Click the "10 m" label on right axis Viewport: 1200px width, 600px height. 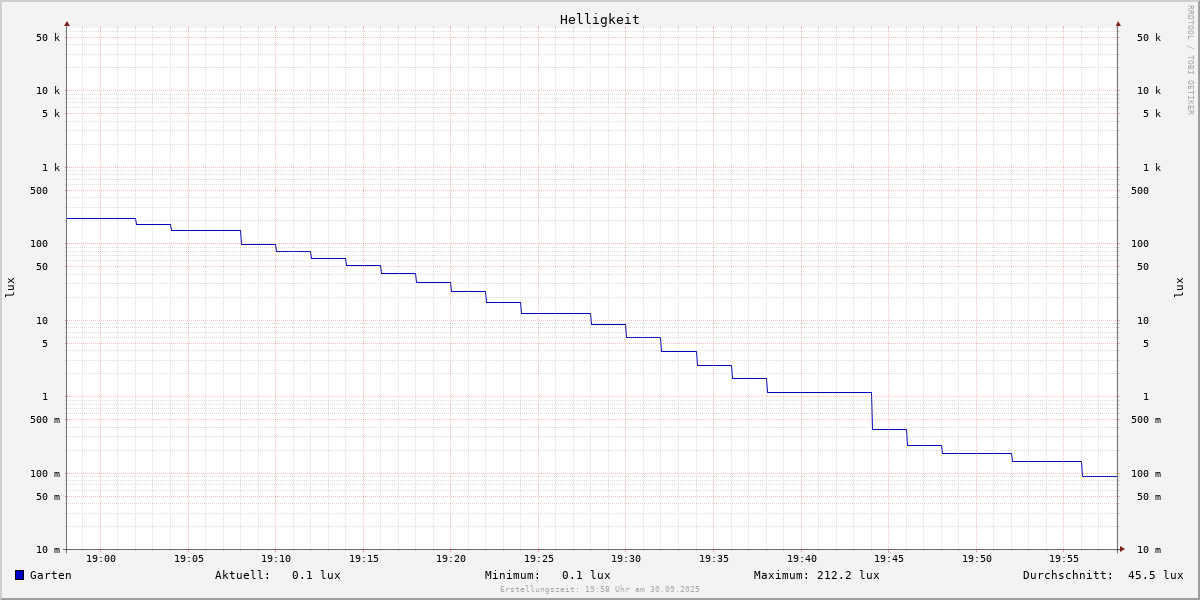pyautogui.click(x=1149, y=550)
